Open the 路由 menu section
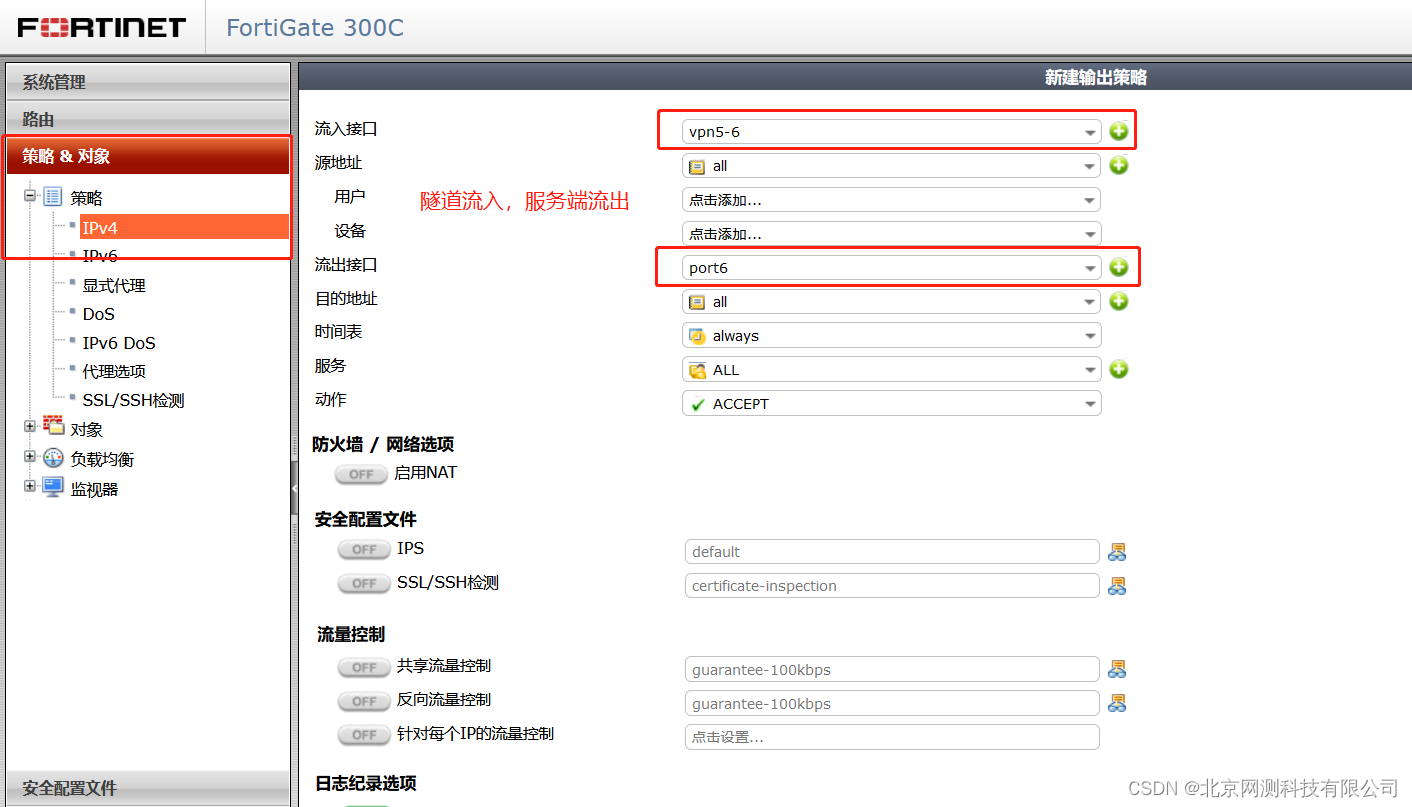 click(148, 119)
